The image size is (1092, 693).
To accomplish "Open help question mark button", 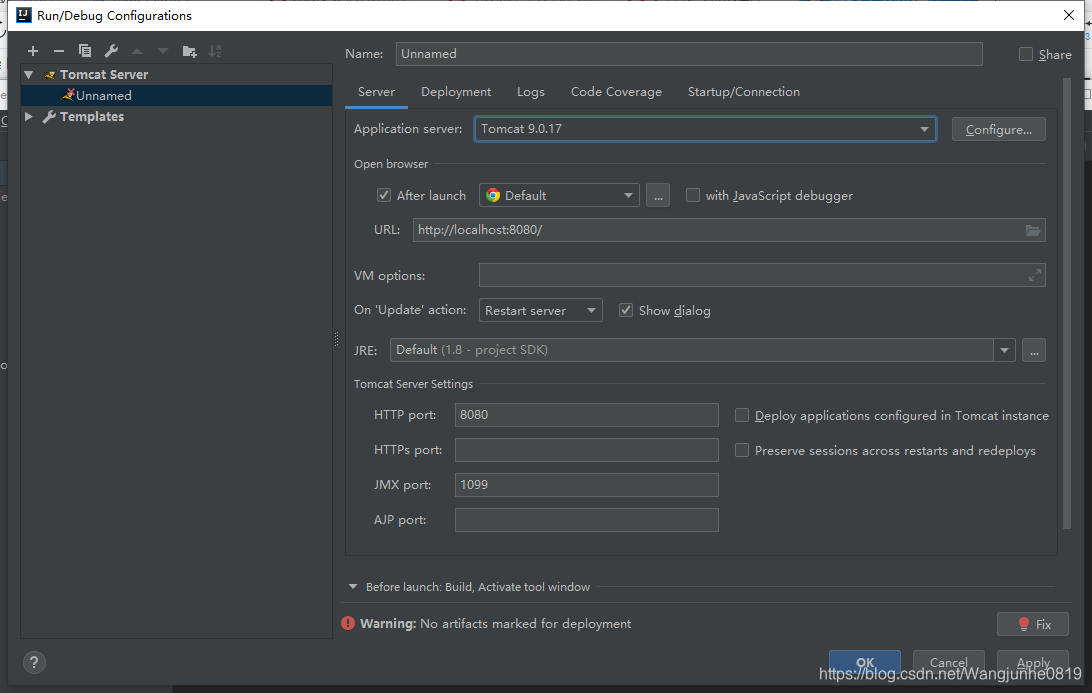I will (33, 662).
